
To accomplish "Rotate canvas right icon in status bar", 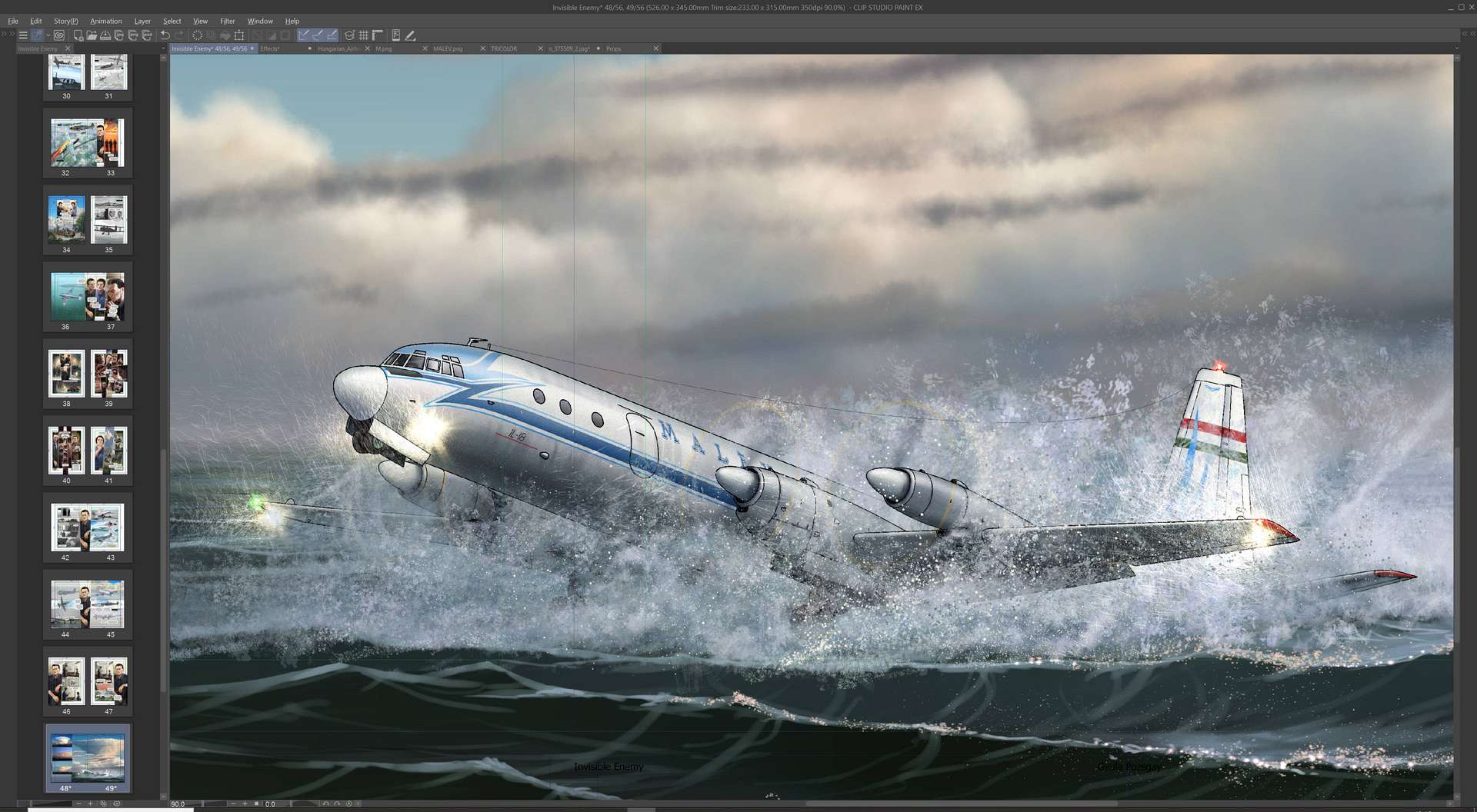I will [x=337, y=804].
